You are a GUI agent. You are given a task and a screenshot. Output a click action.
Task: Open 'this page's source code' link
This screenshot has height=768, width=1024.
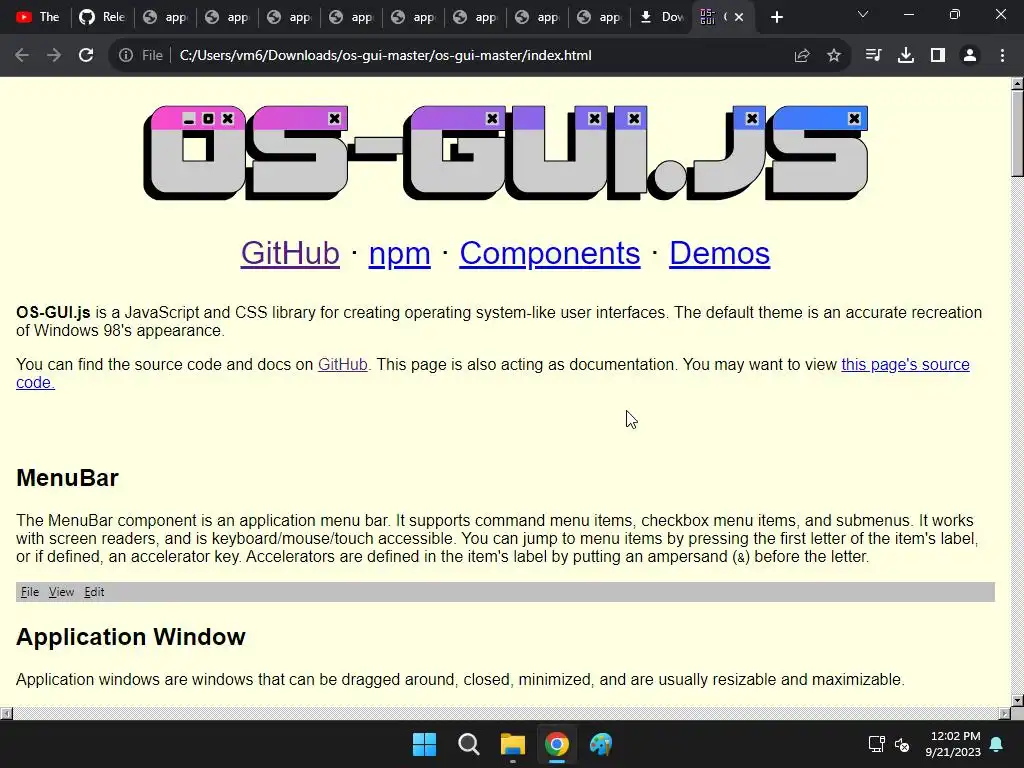point(905,364)
